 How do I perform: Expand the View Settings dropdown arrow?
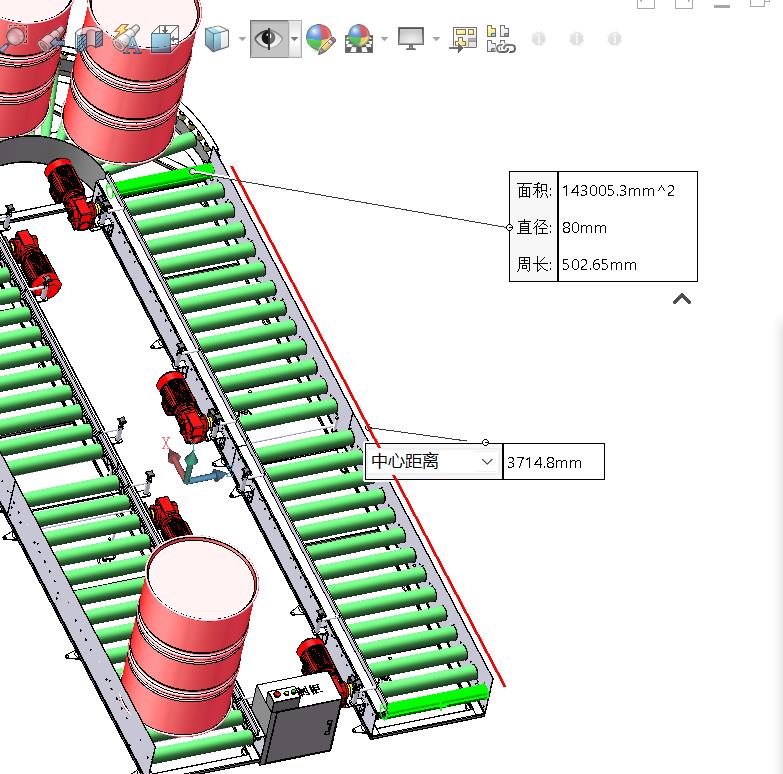436,39
